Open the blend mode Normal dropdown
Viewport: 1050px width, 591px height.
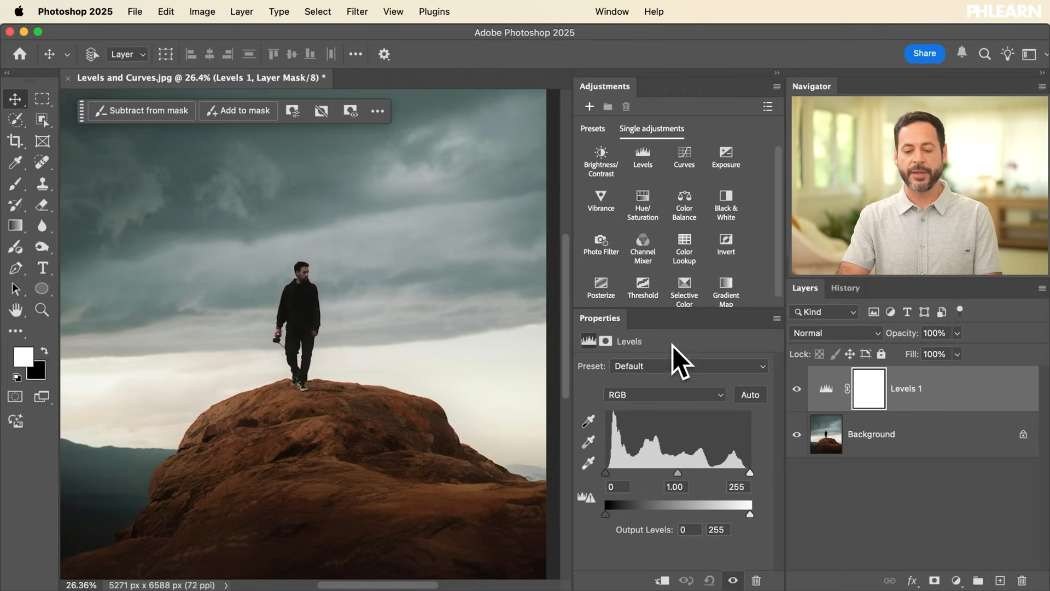(x=836, y=333)
